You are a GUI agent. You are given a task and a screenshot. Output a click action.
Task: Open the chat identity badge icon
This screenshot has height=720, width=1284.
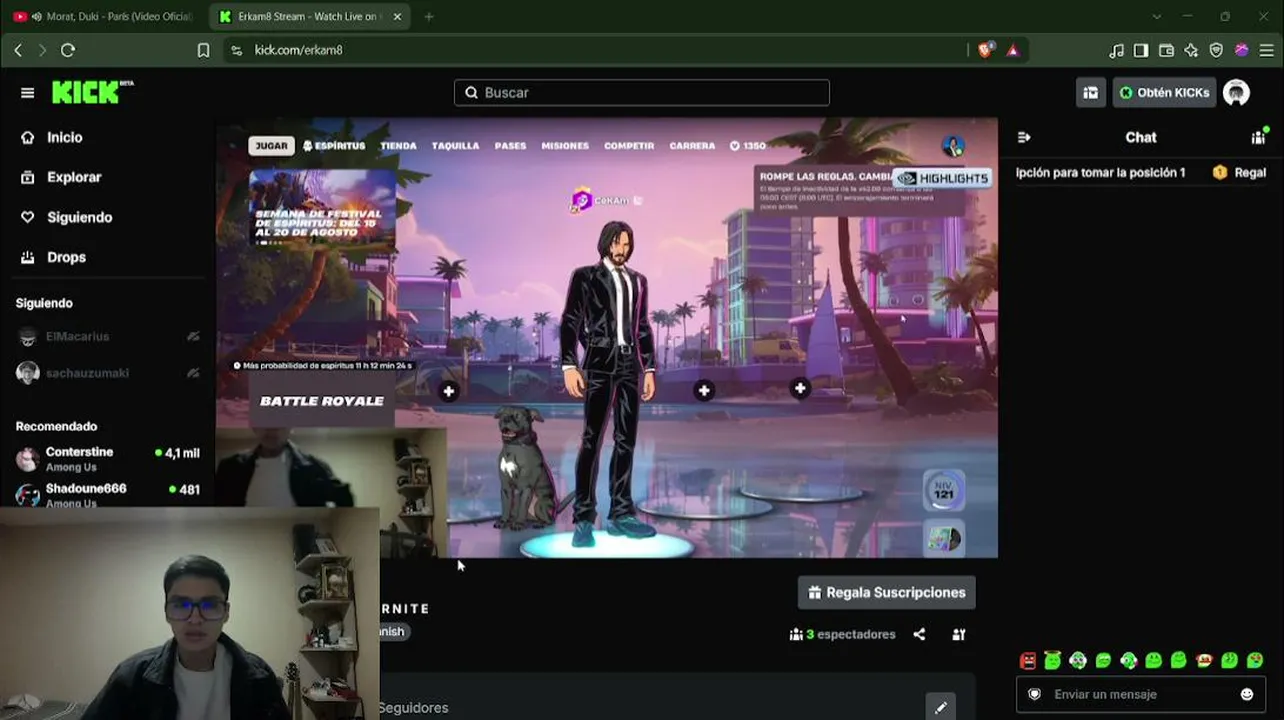tap(1035, 694)
